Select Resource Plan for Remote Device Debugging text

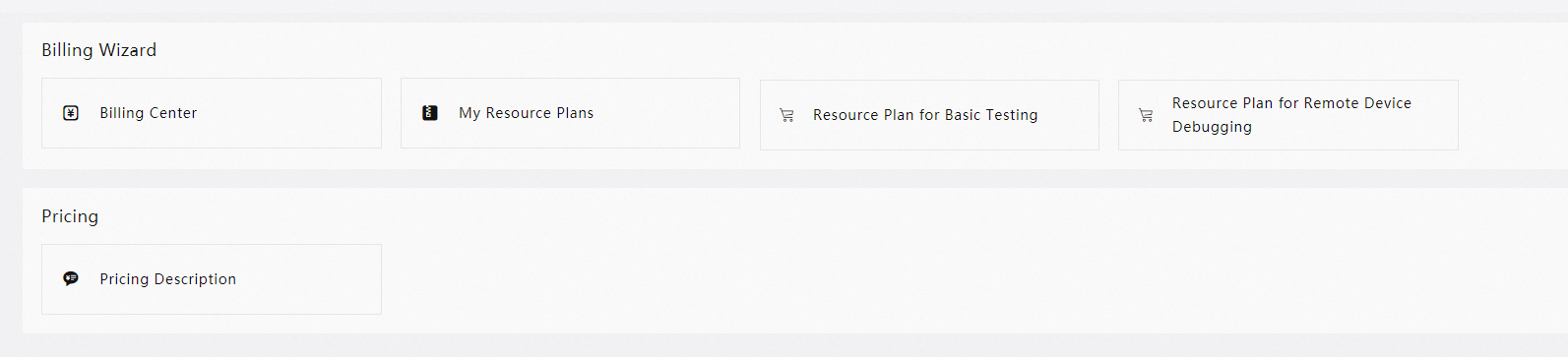tap(1291, 115)
